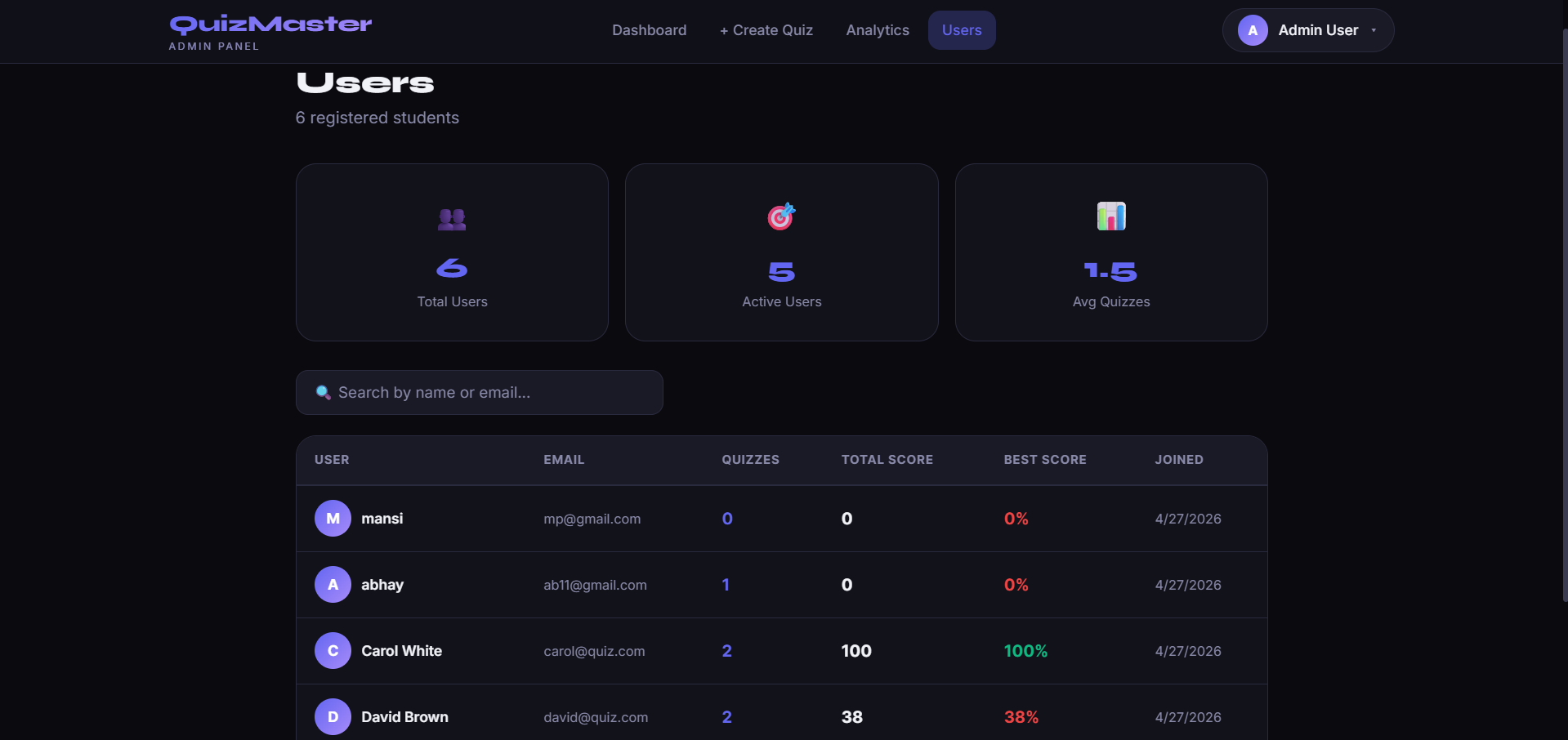Click the page vertical scrollbar
The width and height of the screenshot is (1568, 740).
pyautogui.click(x=1564, y=327)
